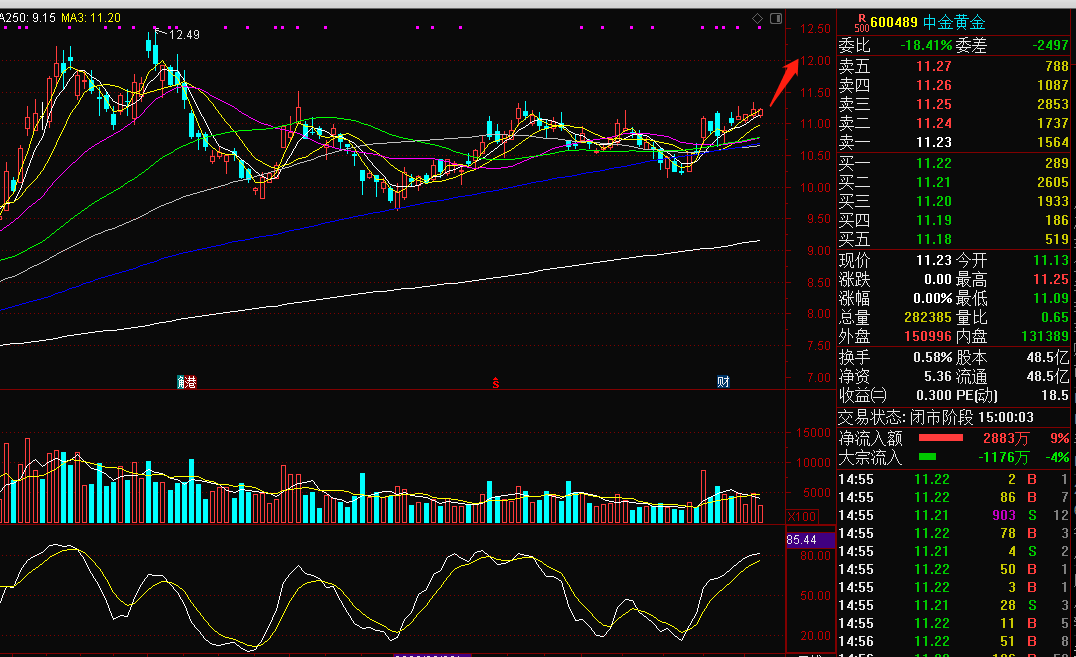Click the X100 volume unit label

coord(802,516)
